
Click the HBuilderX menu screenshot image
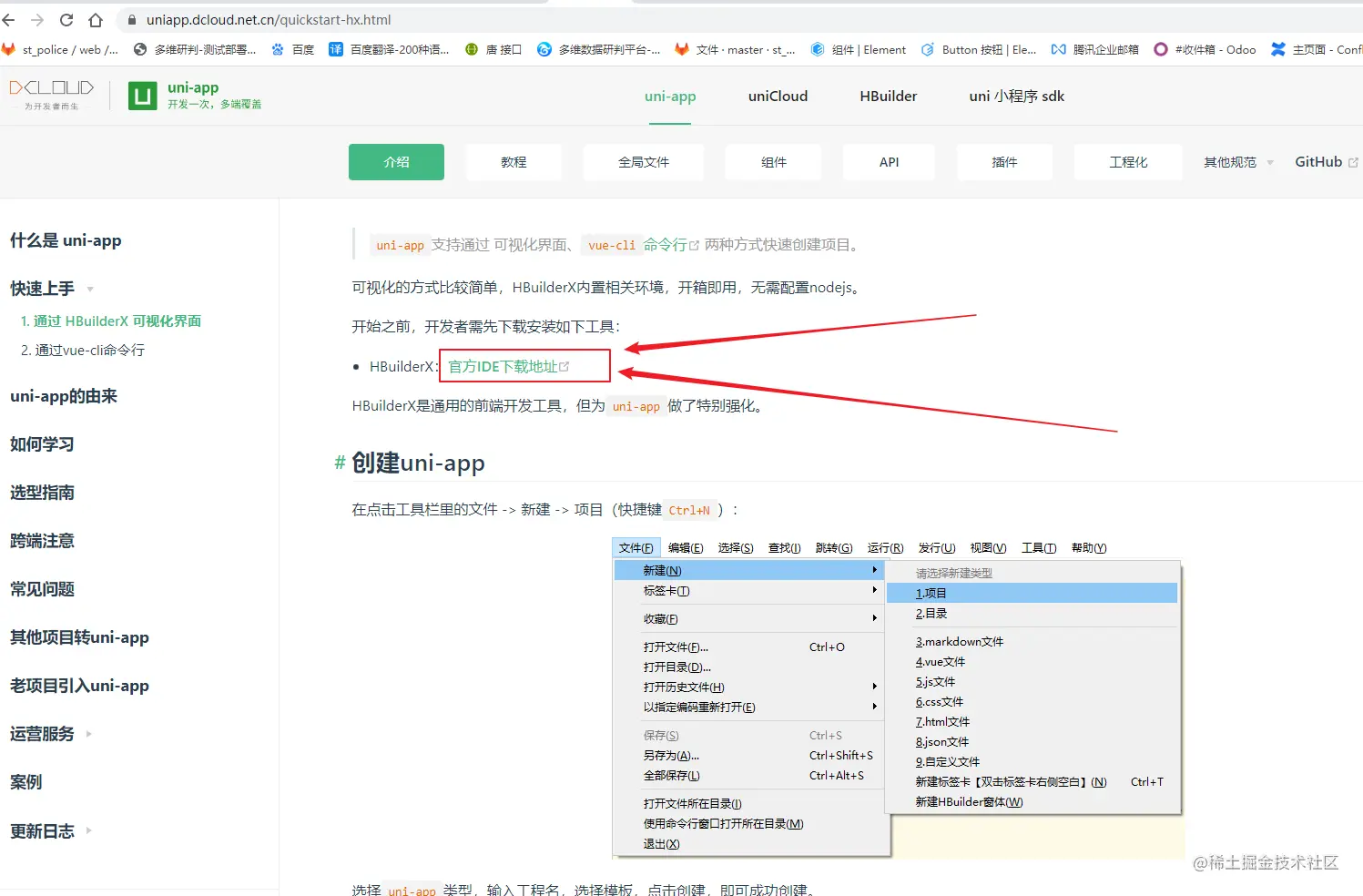coord(898,697)
